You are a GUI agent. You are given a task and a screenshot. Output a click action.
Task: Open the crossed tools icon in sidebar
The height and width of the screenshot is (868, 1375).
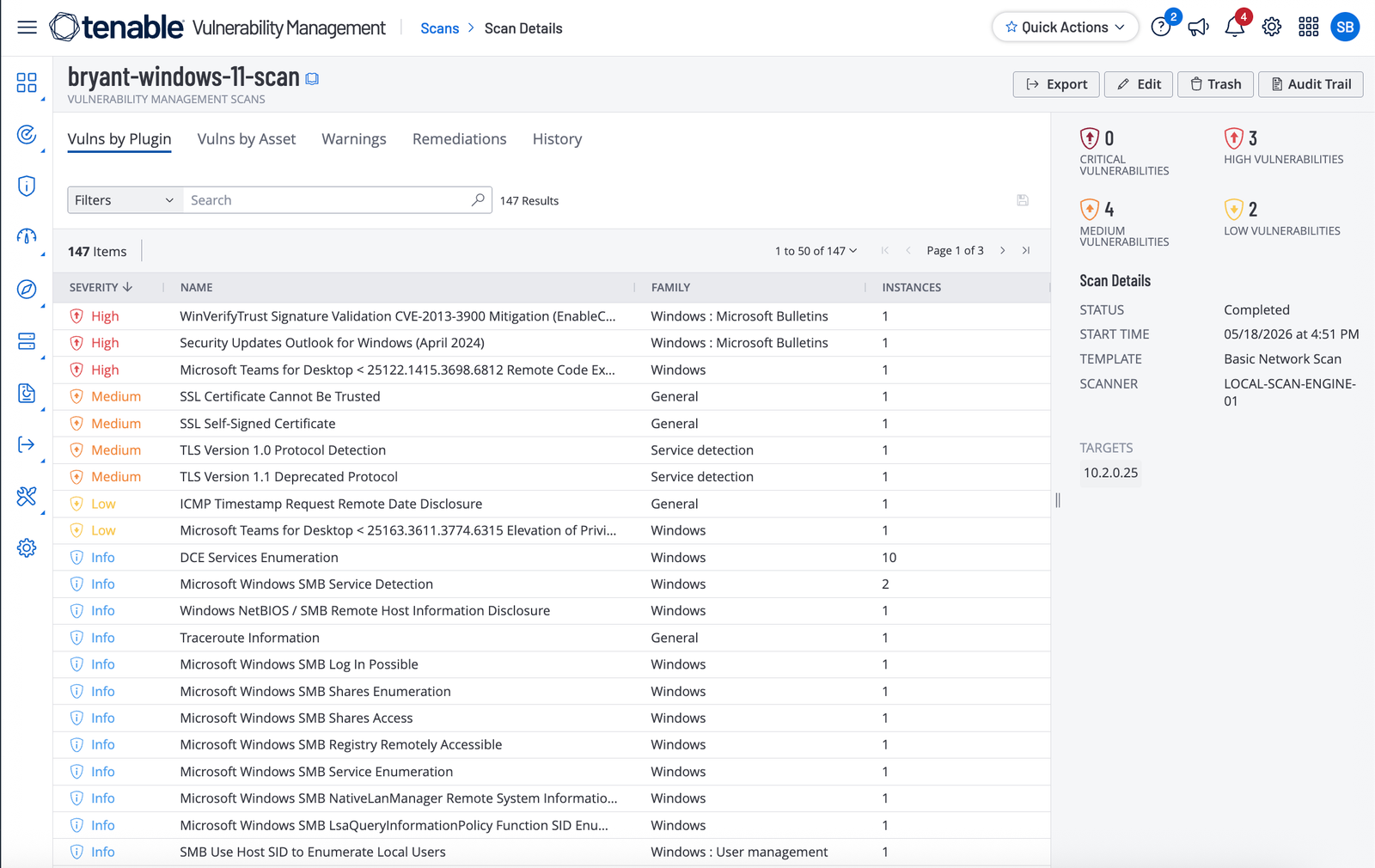pos(27,496)
